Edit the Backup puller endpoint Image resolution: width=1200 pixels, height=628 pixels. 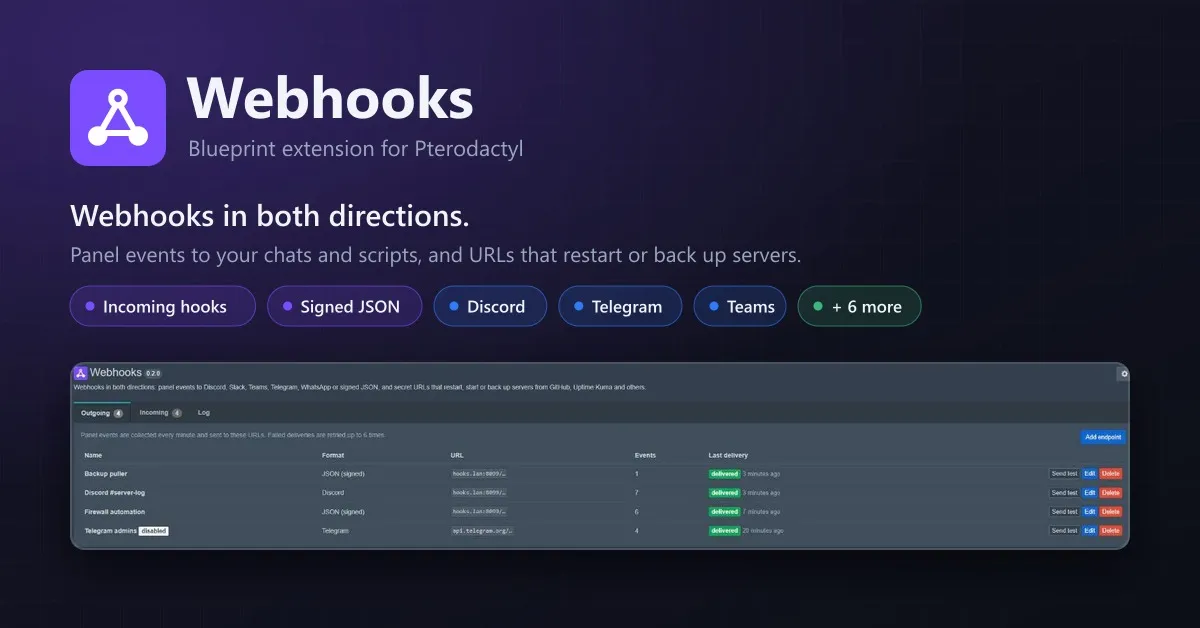[x=1090, y=473]
